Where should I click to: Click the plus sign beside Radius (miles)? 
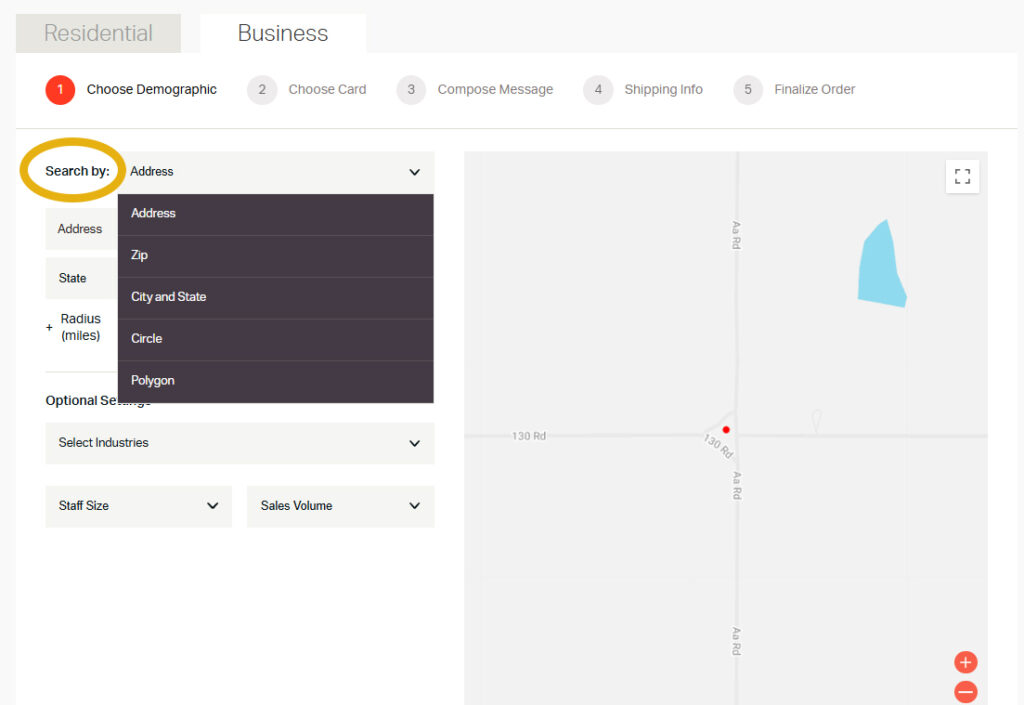pos(49,327)
